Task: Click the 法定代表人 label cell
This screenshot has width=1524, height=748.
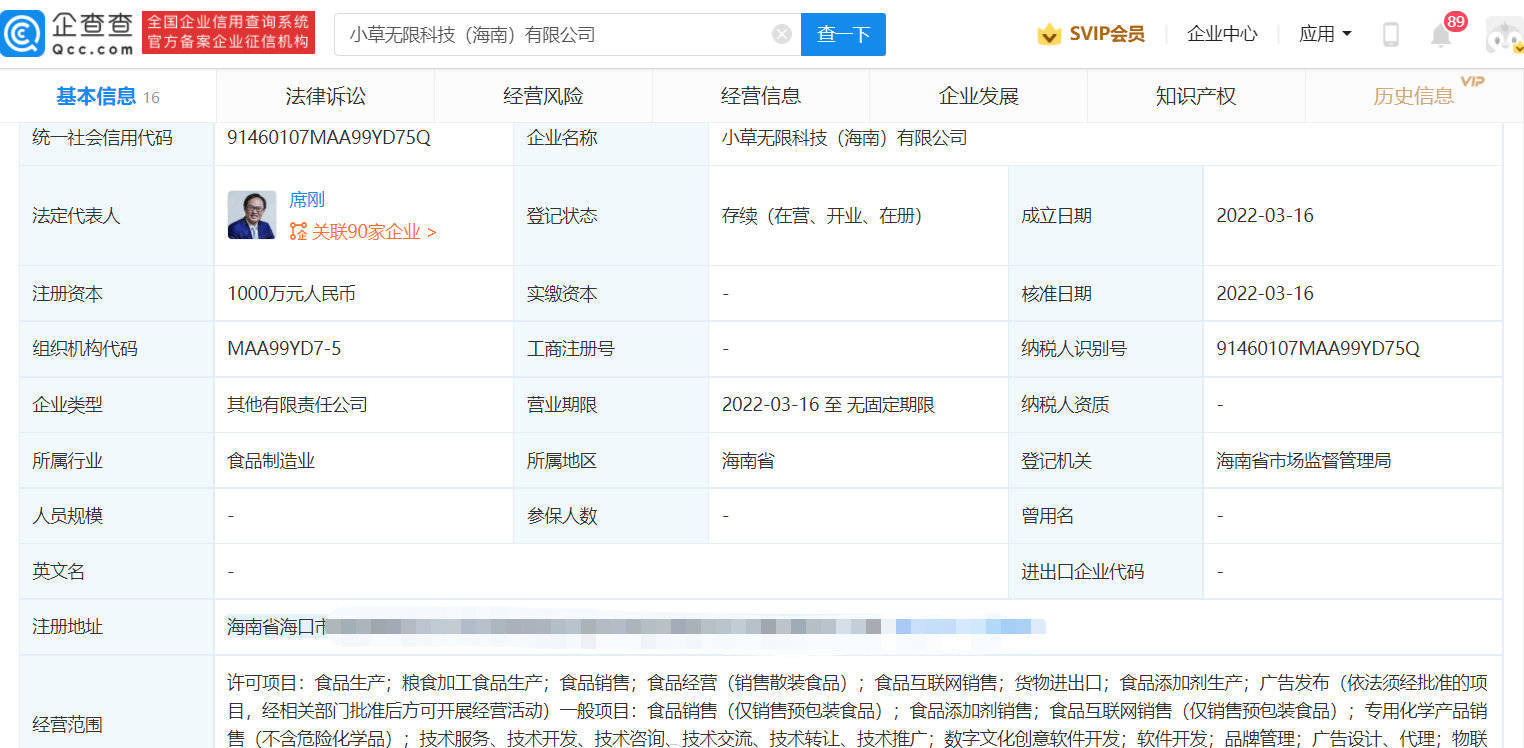Action: (x=116, y=216)
